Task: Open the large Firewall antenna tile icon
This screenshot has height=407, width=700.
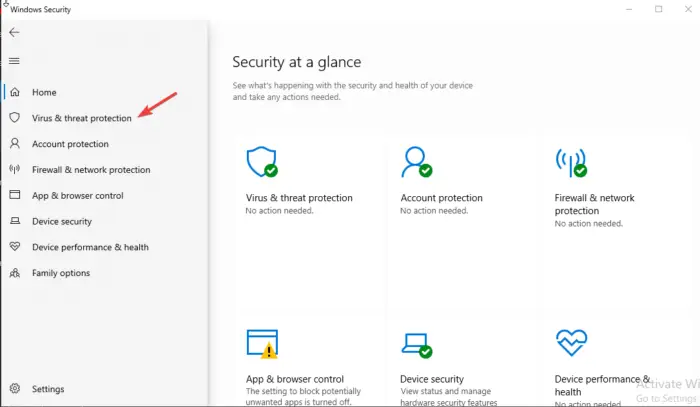Action: click(x=571, y=162)
